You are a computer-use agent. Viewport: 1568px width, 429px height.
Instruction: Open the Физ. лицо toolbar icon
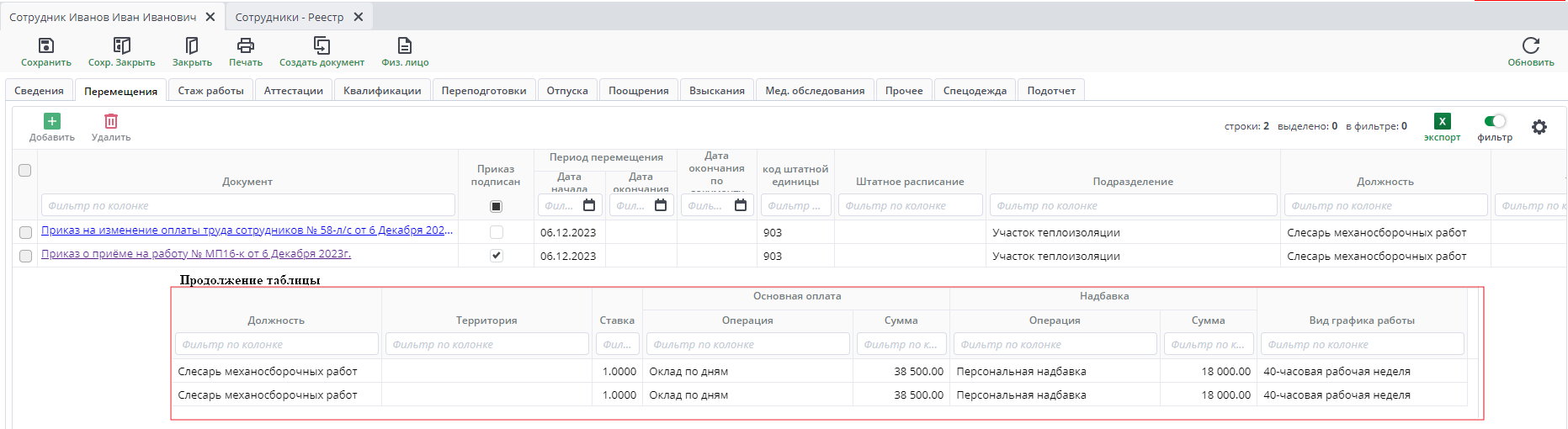point(405,46)
